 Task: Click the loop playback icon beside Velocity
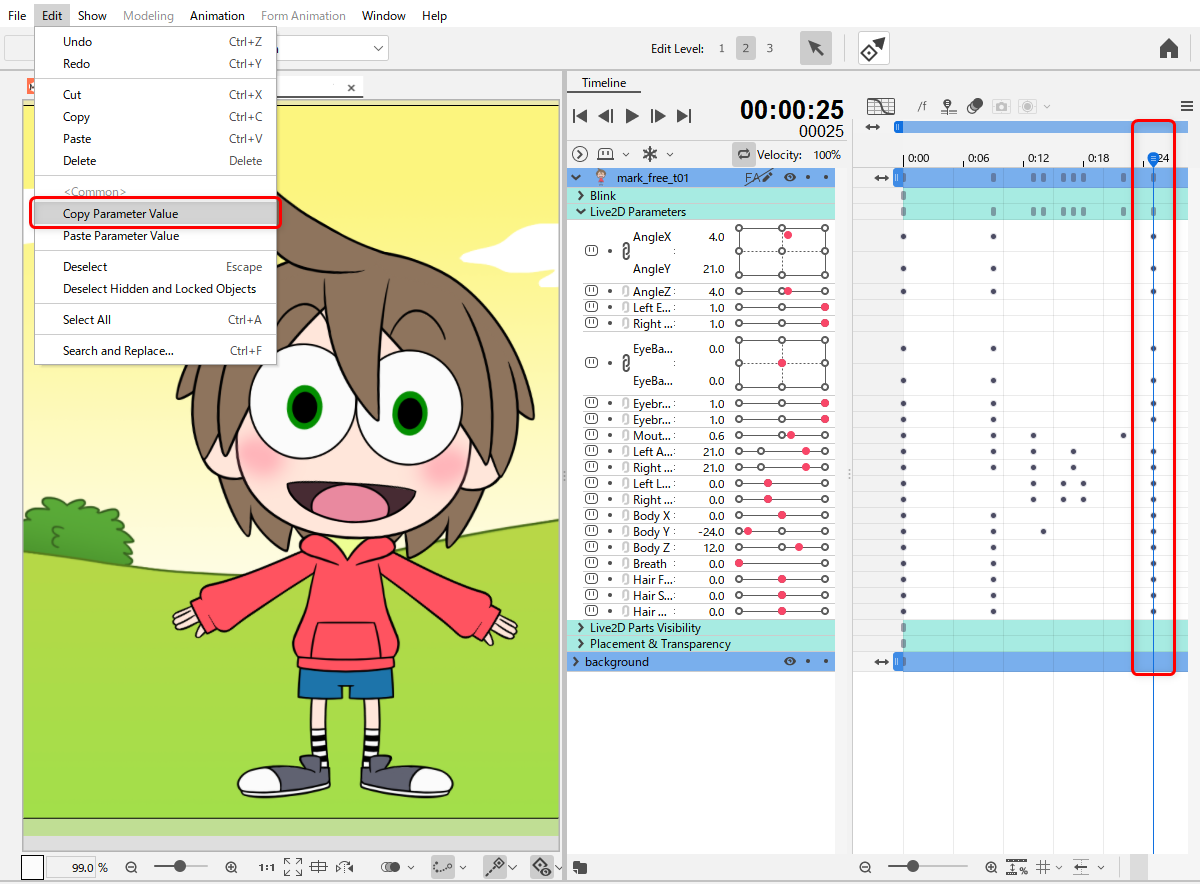pyautogui.click(x=743, y=154)
